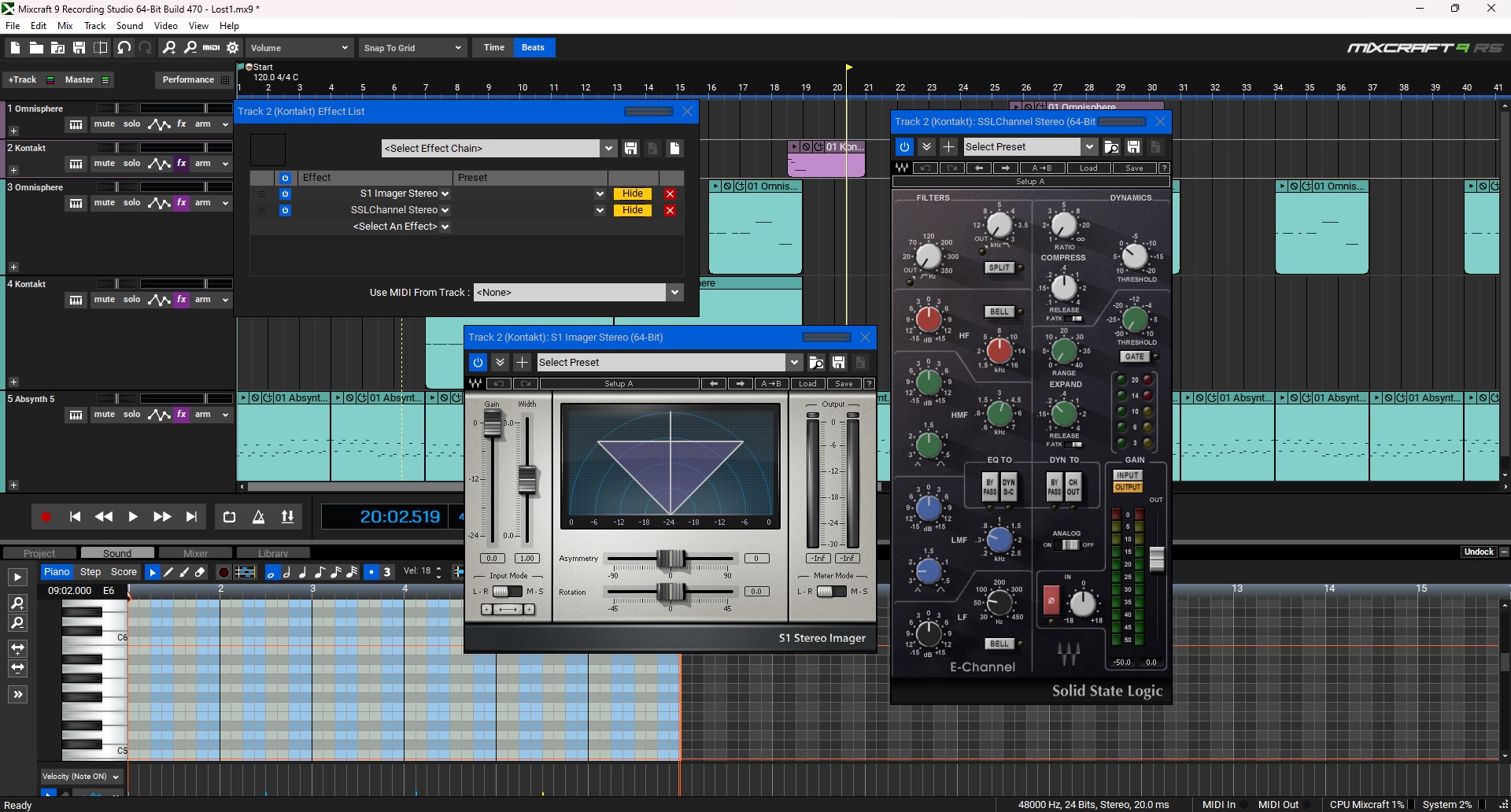Open the Video menu
This screenshot has height=812, width=1511.
point(165,26)
